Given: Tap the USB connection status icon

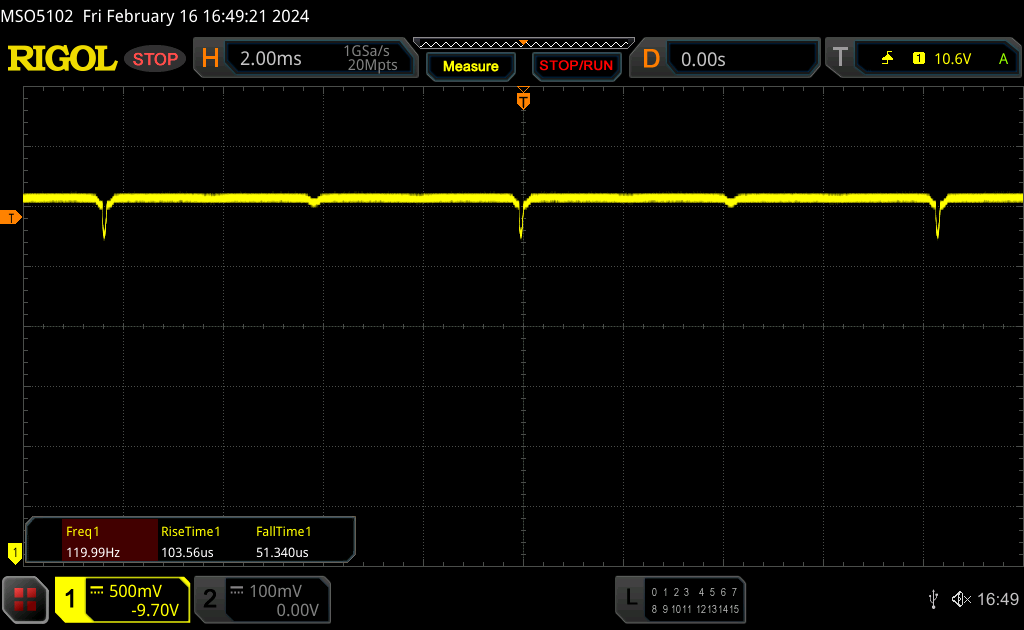Looking at the screenshot, I should [x=933, y=599].
